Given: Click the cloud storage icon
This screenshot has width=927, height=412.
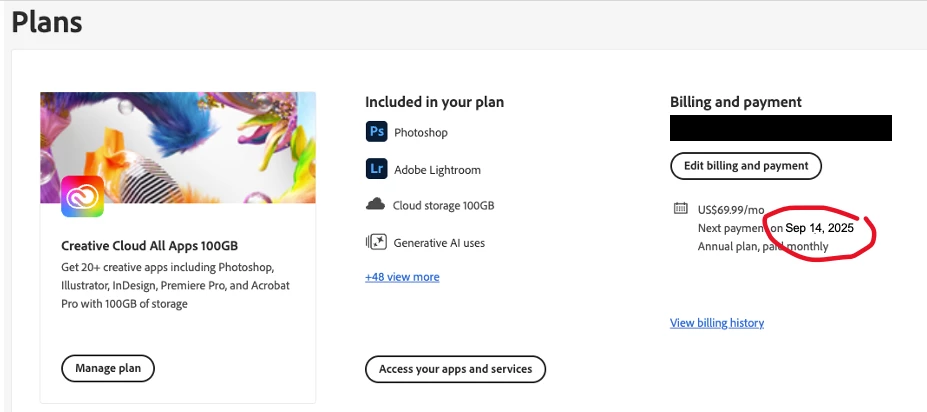Looking at the screenshot, I should 375,205.
